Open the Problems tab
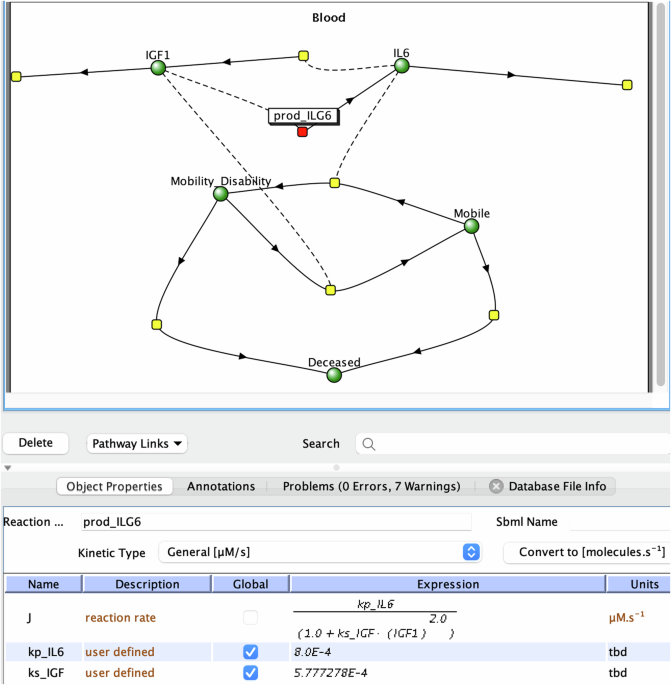Image resolution: width=671 pixels, height=685 pixels. click(x=371, y=487)
